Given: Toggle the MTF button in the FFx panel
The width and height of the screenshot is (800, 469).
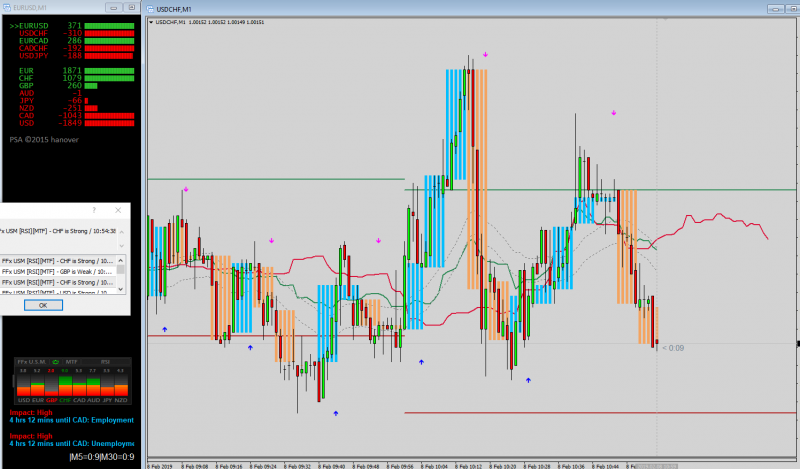Looking at the screenshot, I should (71, 362).
